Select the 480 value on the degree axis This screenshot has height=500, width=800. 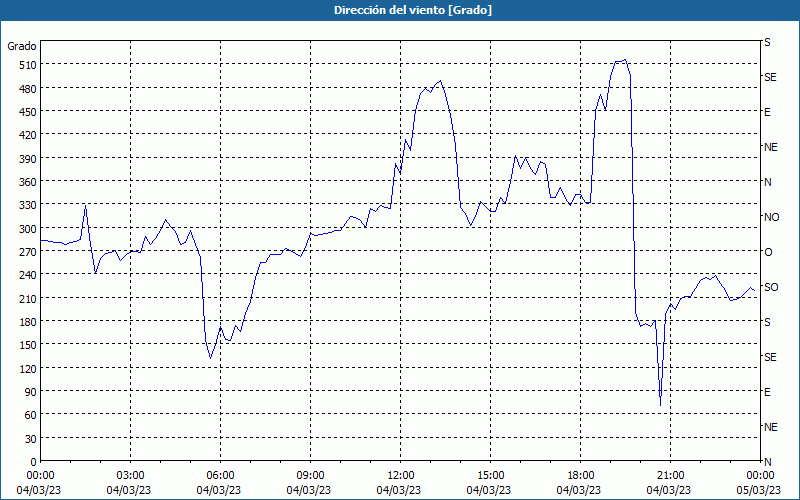(x=28, y=89)
